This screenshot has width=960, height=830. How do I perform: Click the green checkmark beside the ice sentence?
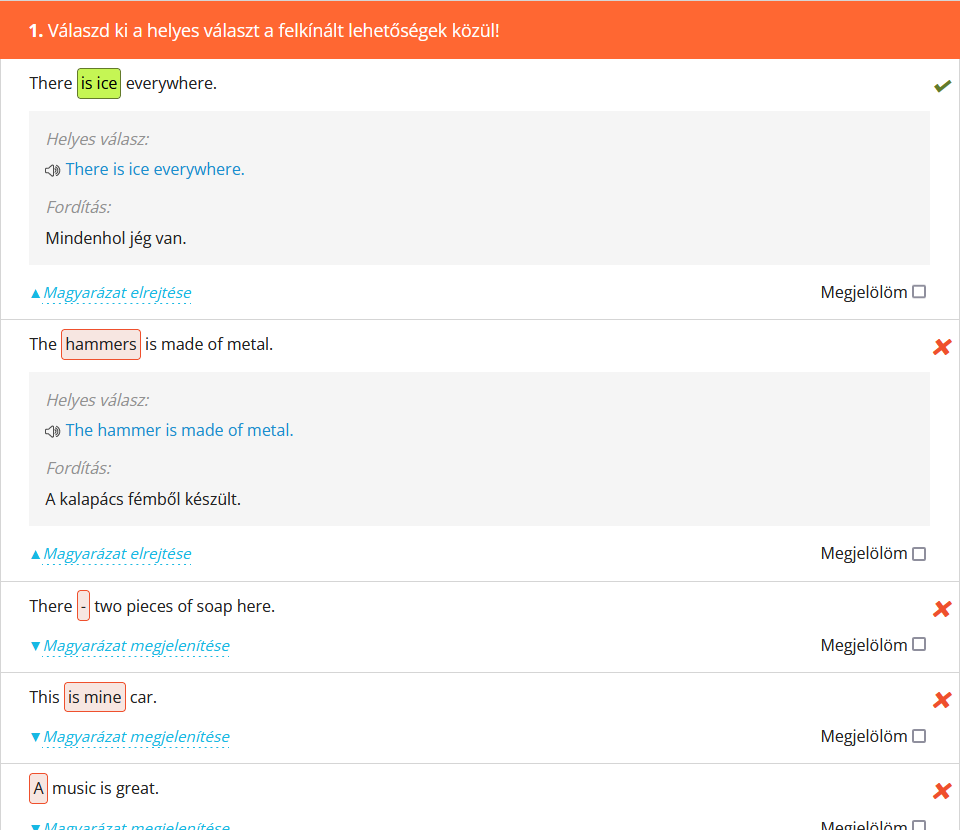click(x=941, y=86)
